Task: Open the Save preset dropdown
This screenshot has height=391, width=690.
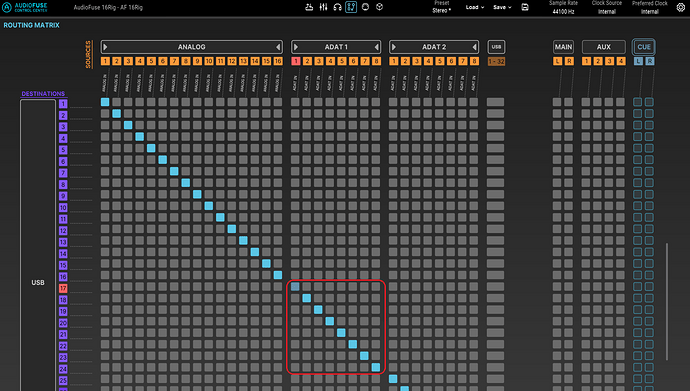Action: point(502,7)
